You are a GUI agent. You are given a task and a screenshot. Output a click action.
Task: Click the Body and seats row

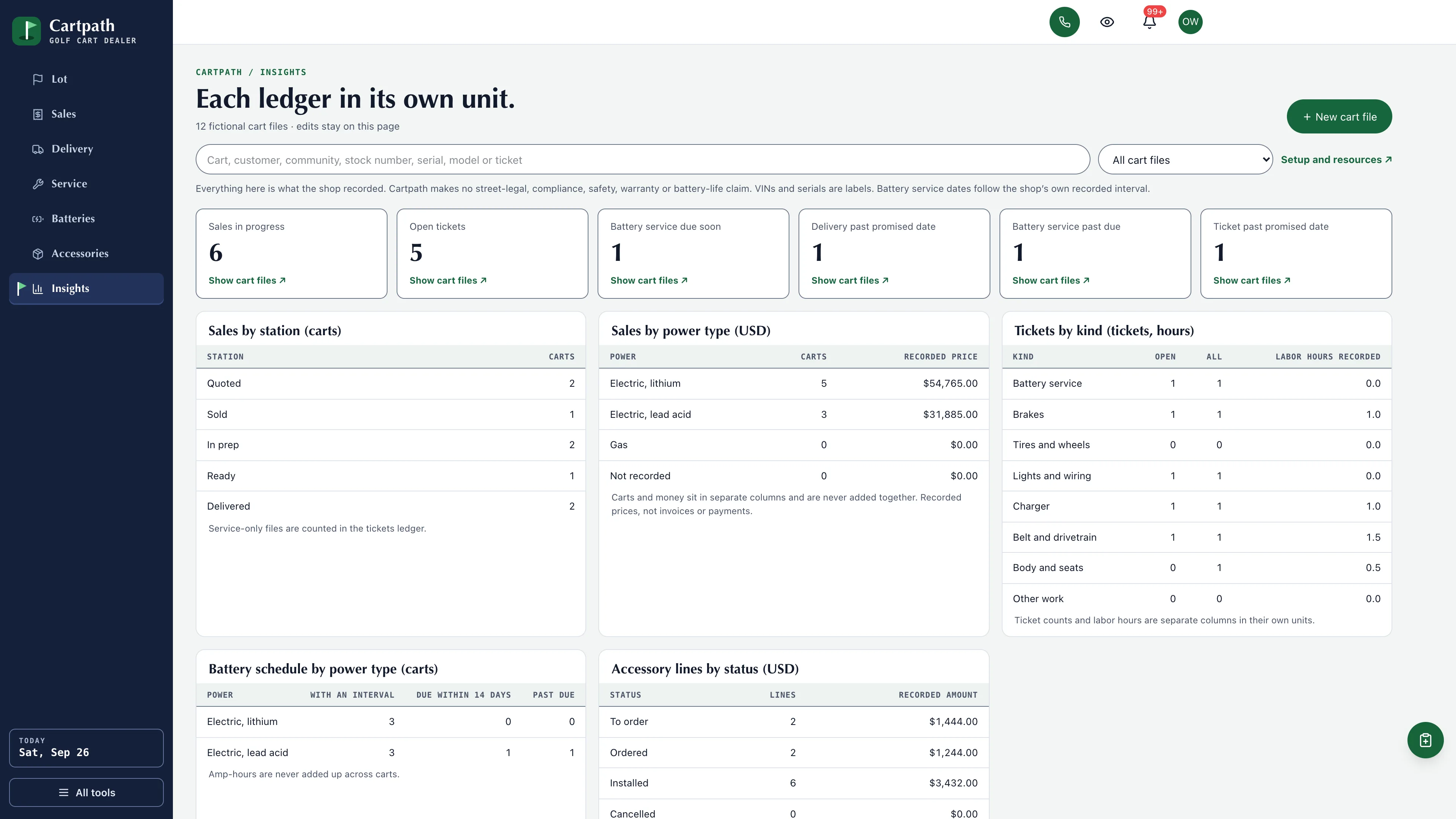click(1197, 568)
